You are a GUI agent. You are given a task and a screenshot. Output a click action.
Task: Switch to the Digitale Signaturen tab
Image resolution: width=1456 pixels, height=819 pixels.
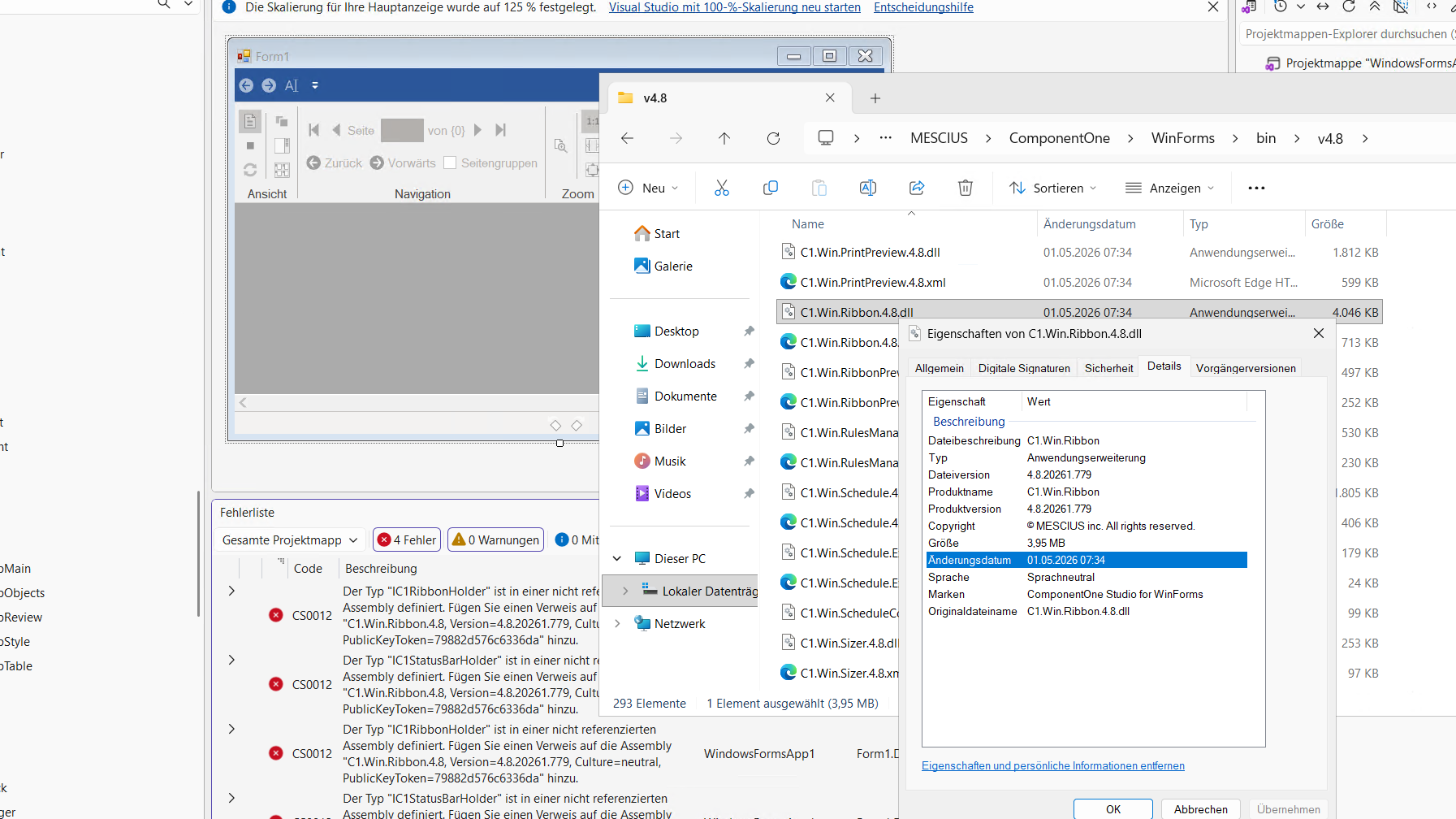(1024, 368)
